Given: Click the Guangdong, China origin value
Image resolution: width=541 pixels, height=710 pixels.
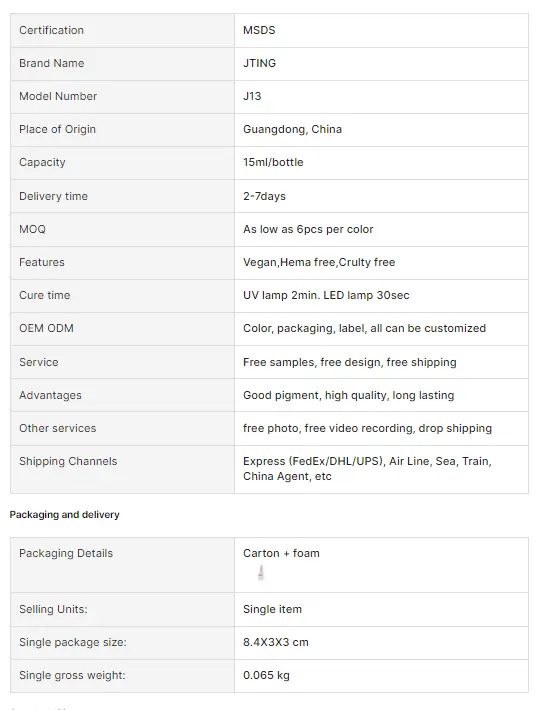Looking at the screenshot, I should pos(292,130).
